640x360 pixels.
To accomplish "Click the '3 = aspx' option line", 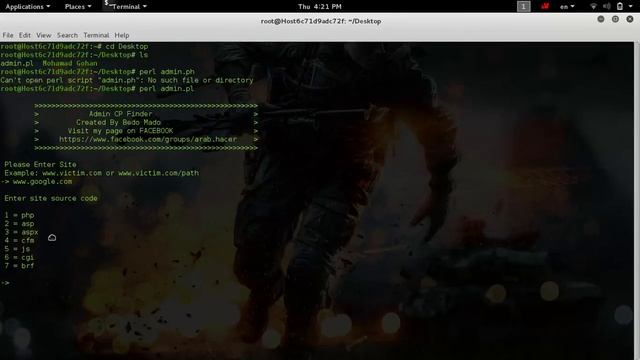I will [x=21, y=232].
